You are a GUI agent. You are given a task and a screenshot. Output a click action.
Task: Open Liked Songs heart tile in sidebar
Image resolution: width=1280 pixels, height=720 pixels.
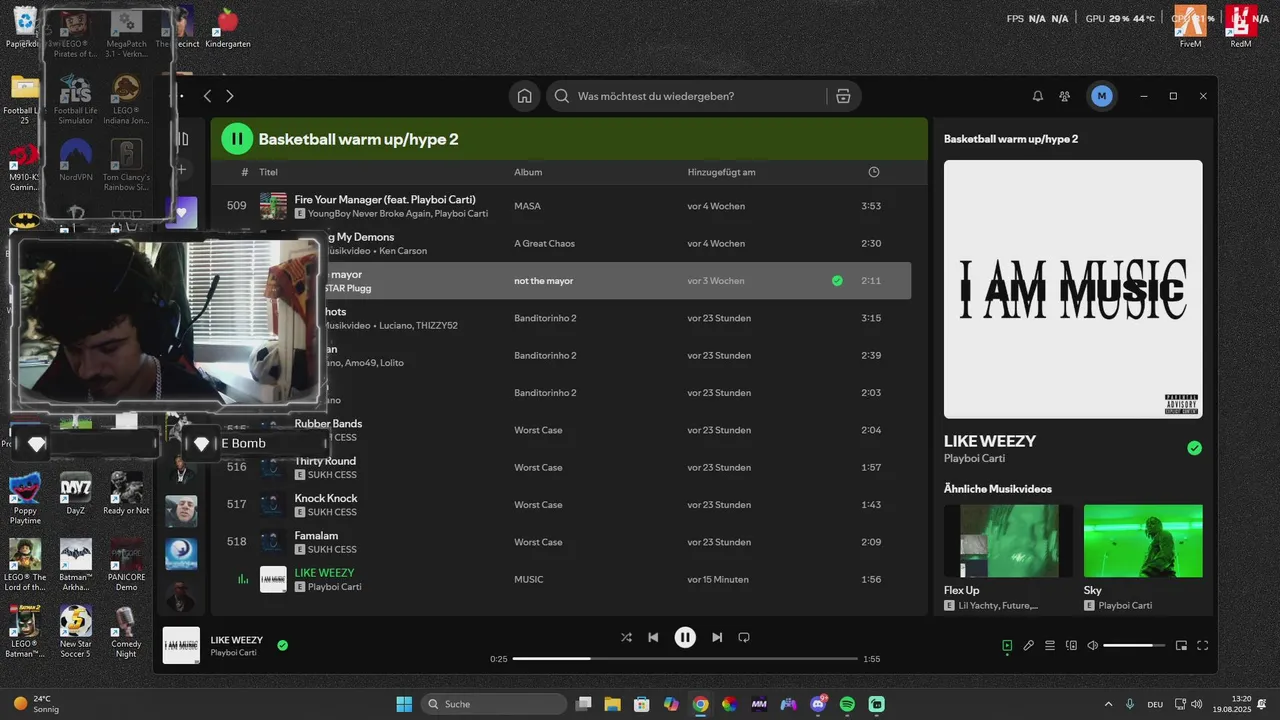point(182,212)
